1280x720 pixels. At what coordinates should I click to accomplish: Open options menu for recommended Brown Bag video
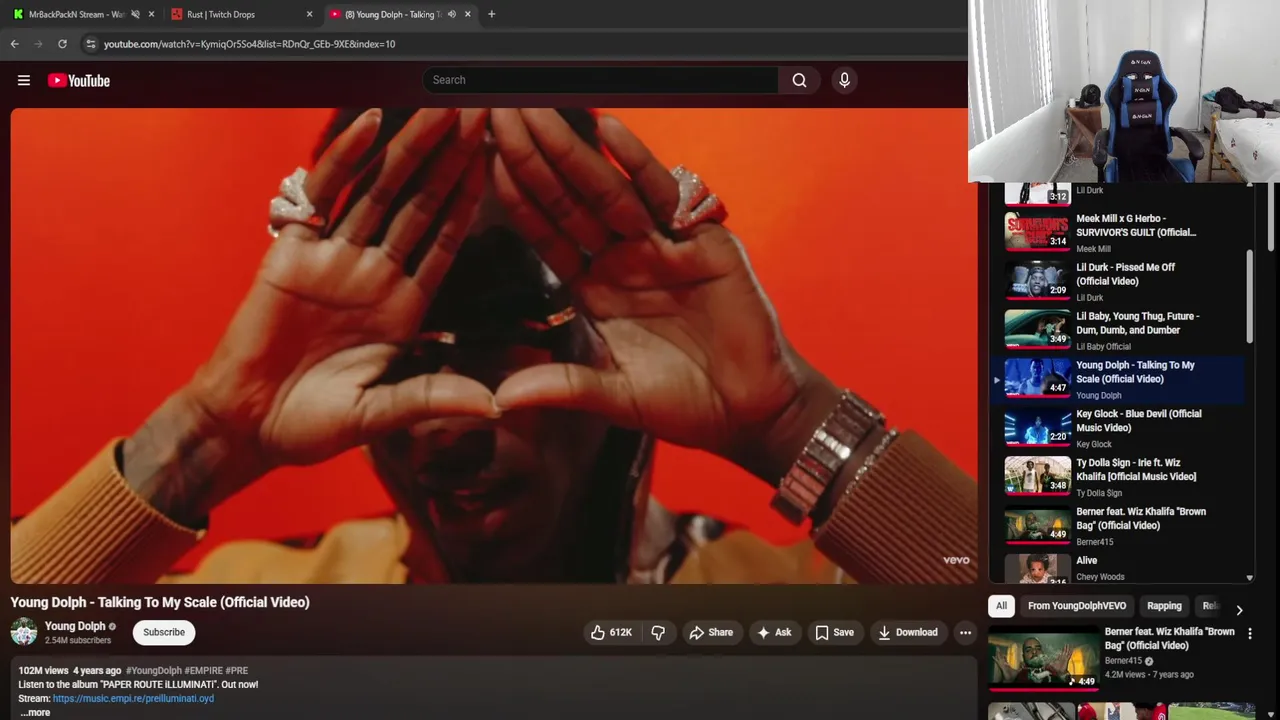coord(1249,633)
